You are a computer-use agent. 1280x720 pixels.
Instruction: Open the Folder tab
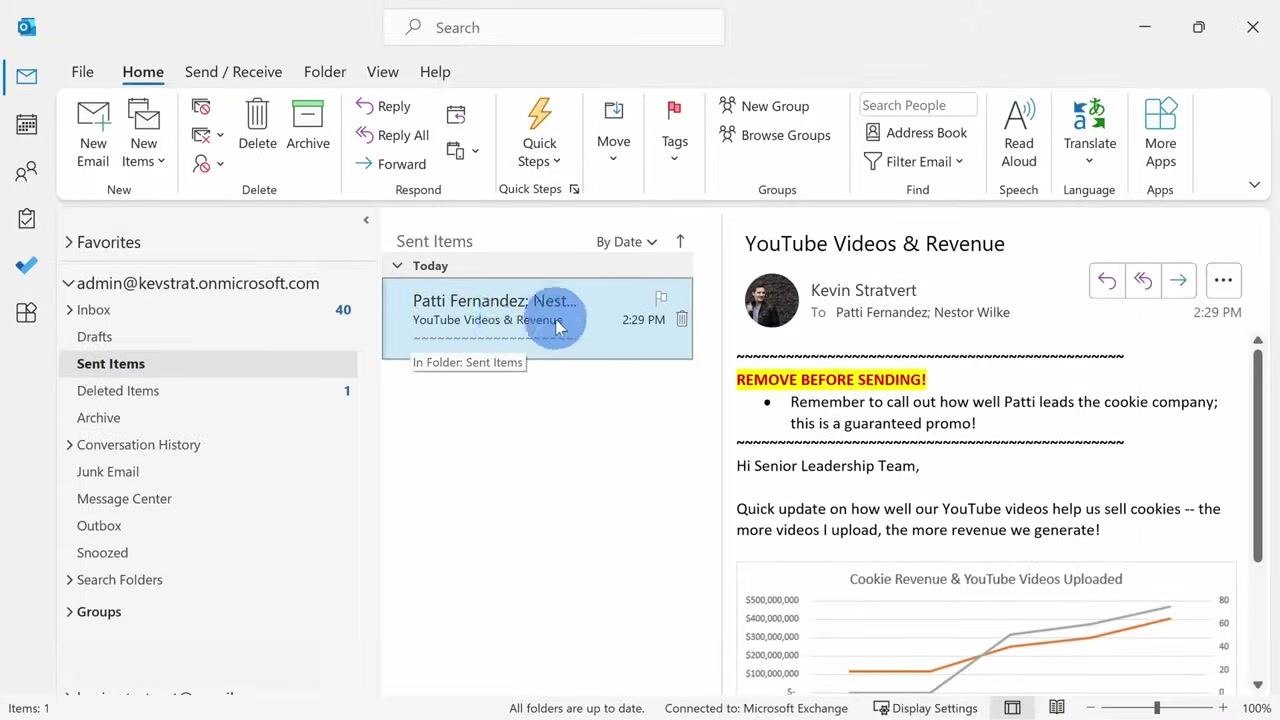325,72
